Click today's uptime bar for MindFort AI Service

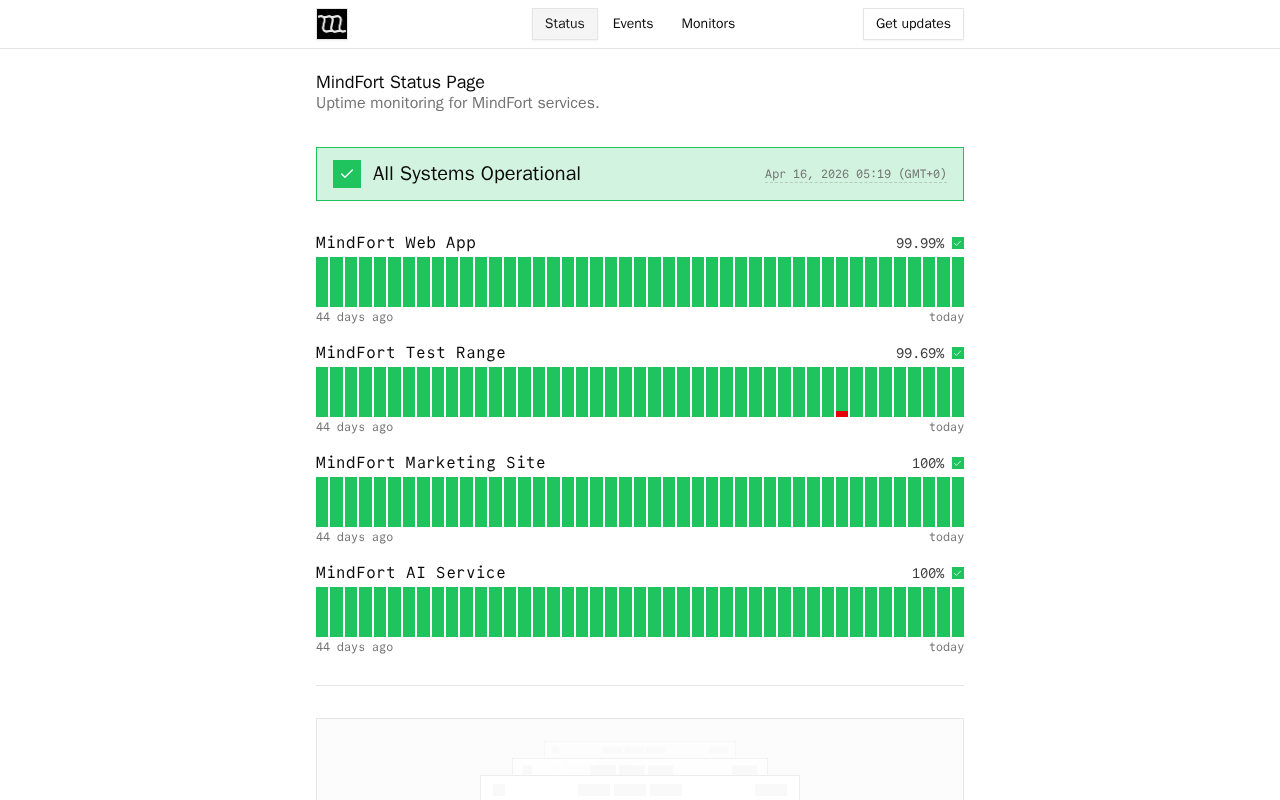coord(958,612)
